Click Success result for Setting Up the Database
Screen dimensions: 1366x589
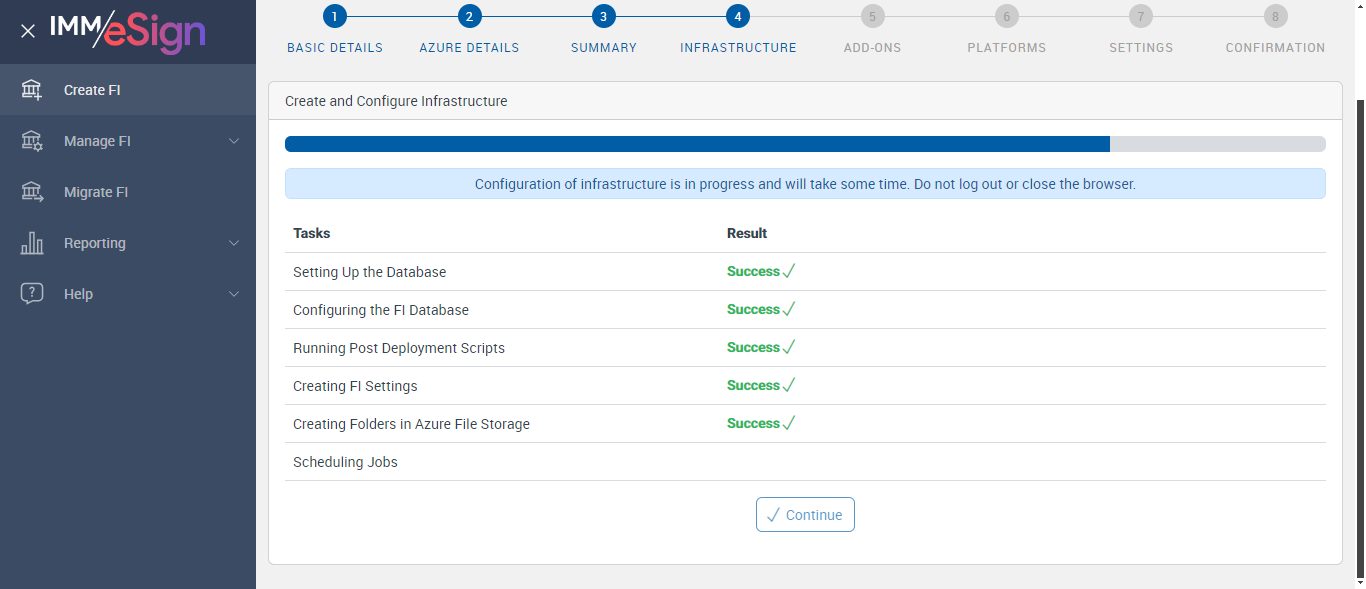tap(761, 272)
